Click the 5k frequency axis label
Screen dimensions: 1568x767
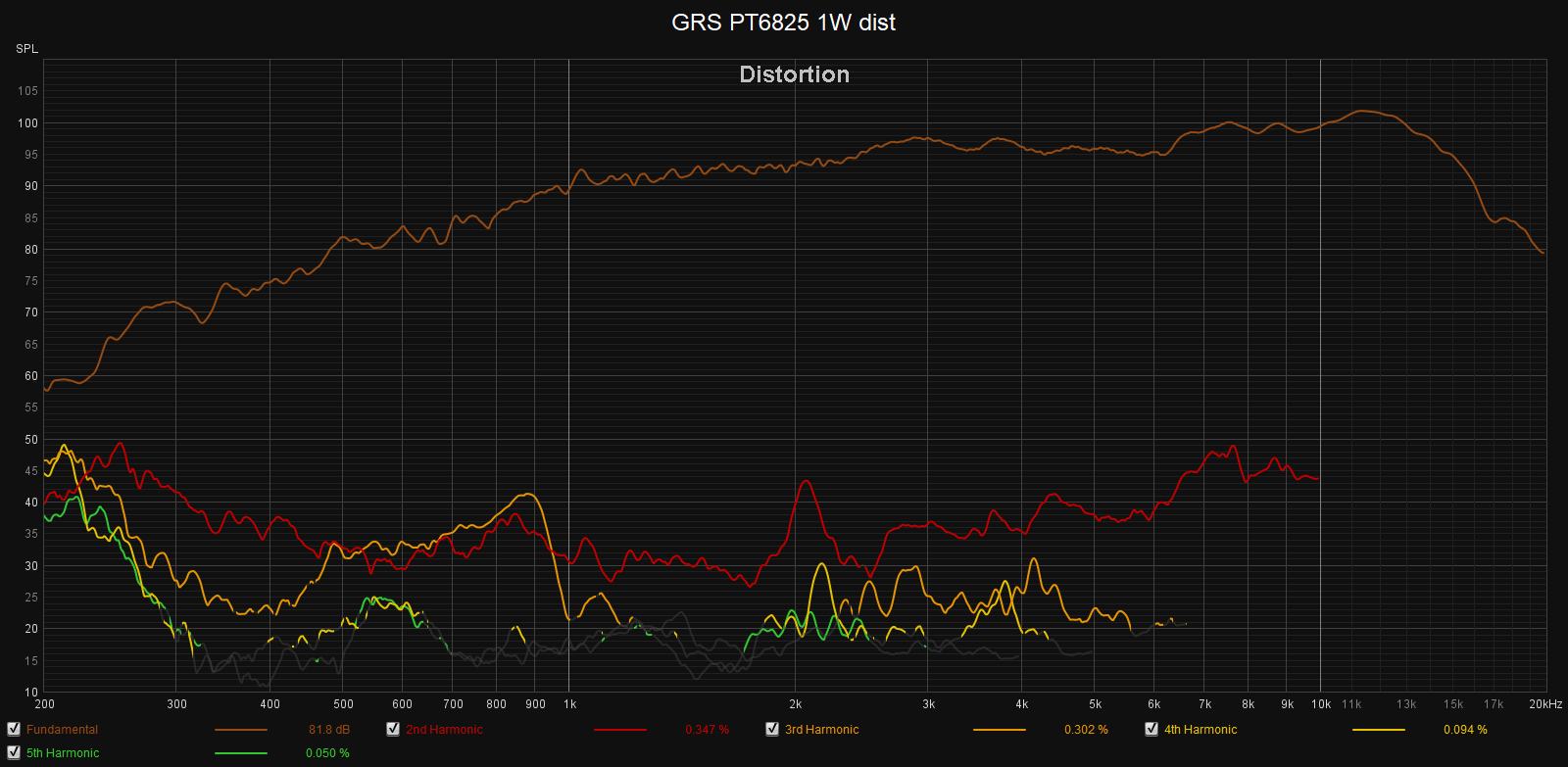pos(1096,704)
